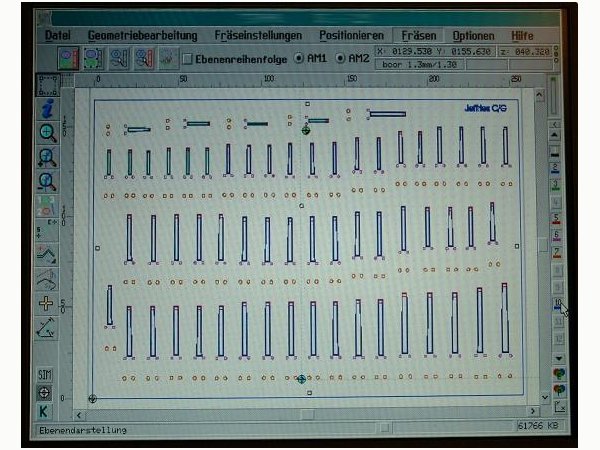This screenshot has width=600, height=450.
Task: Select the AM2 radio button
Action: (339, 58)
